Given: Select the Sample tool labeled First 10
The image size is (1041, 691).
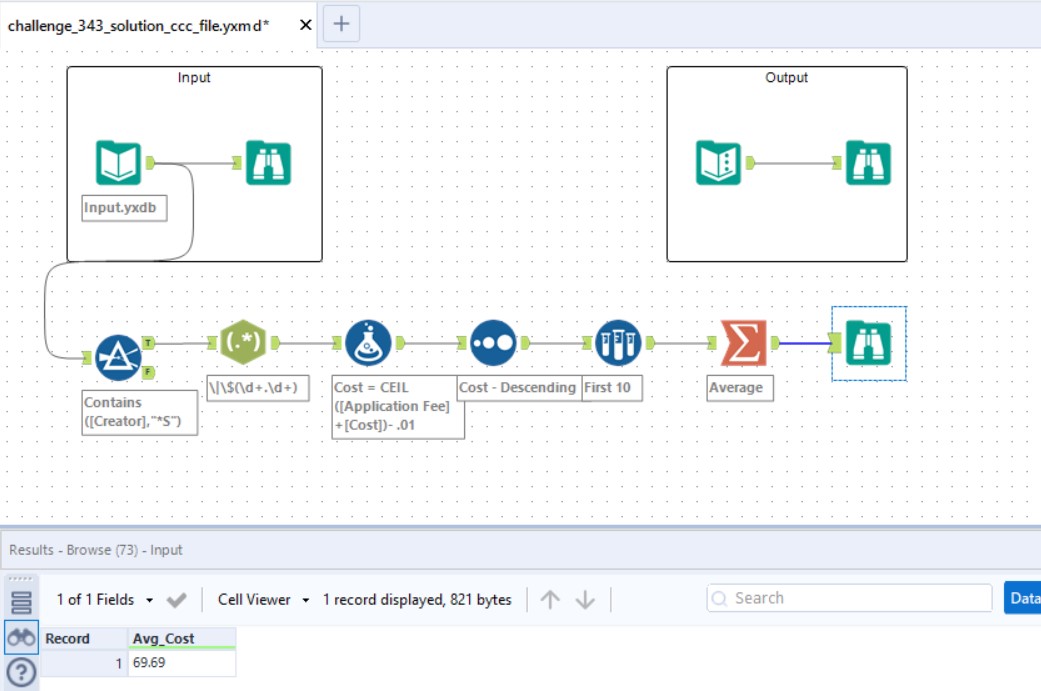Looking at the screenshot, I should coord(617,341).
